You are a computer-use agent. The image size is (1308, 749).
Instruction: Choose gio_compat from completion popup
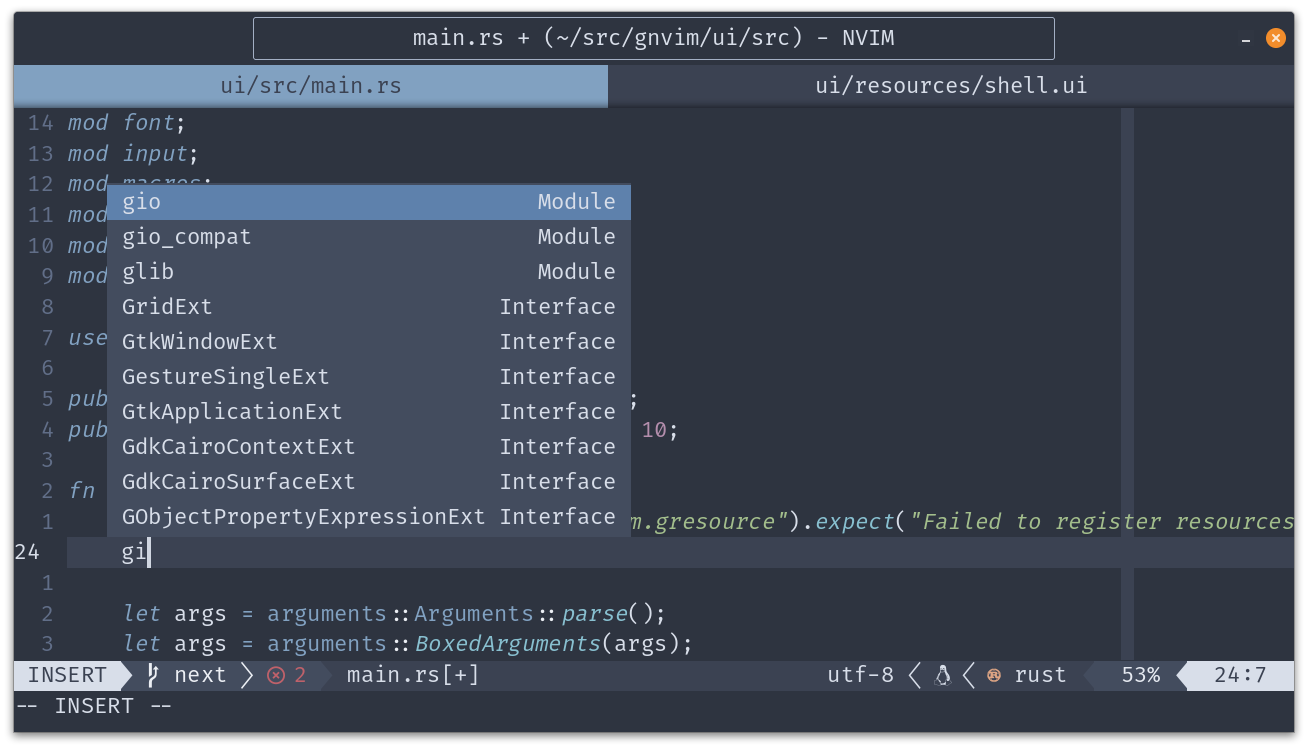[368, 237]
